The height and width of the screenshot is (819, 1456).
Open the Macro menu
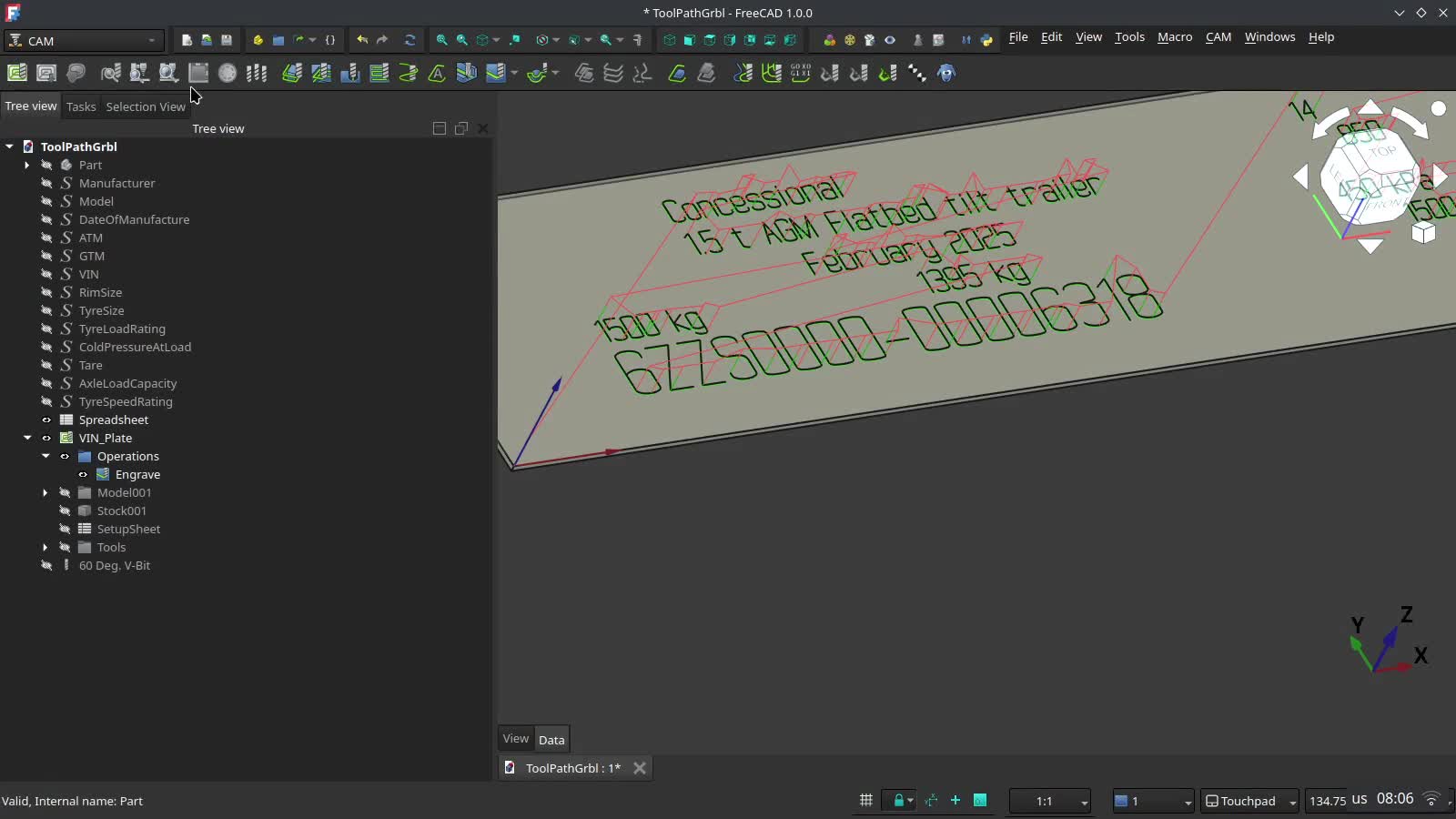click(x=1174, y=37)
